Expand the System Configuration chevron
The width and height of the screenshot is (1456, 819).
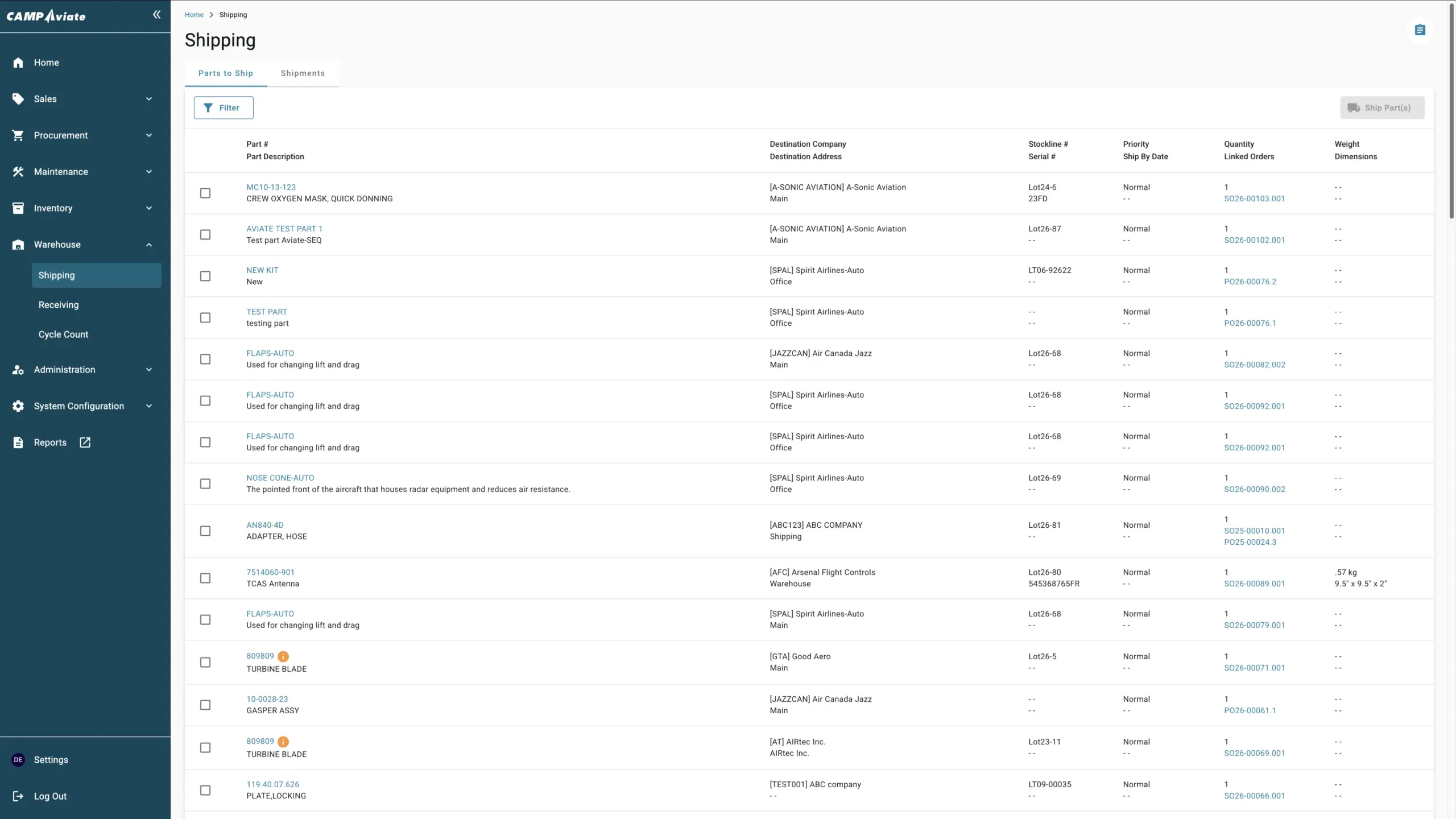tap(149, 406)
